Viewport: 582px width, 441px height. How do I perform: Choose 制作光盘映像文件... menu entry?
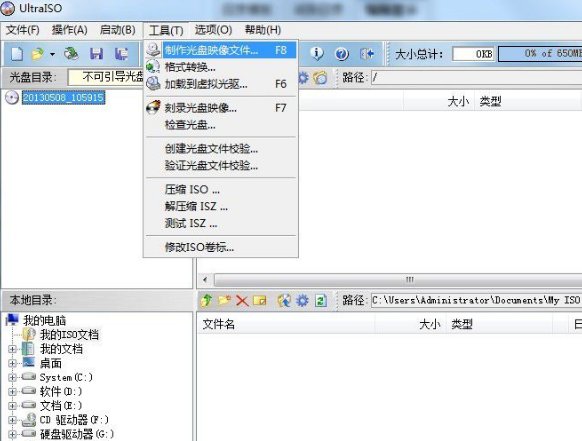point(220,50)
